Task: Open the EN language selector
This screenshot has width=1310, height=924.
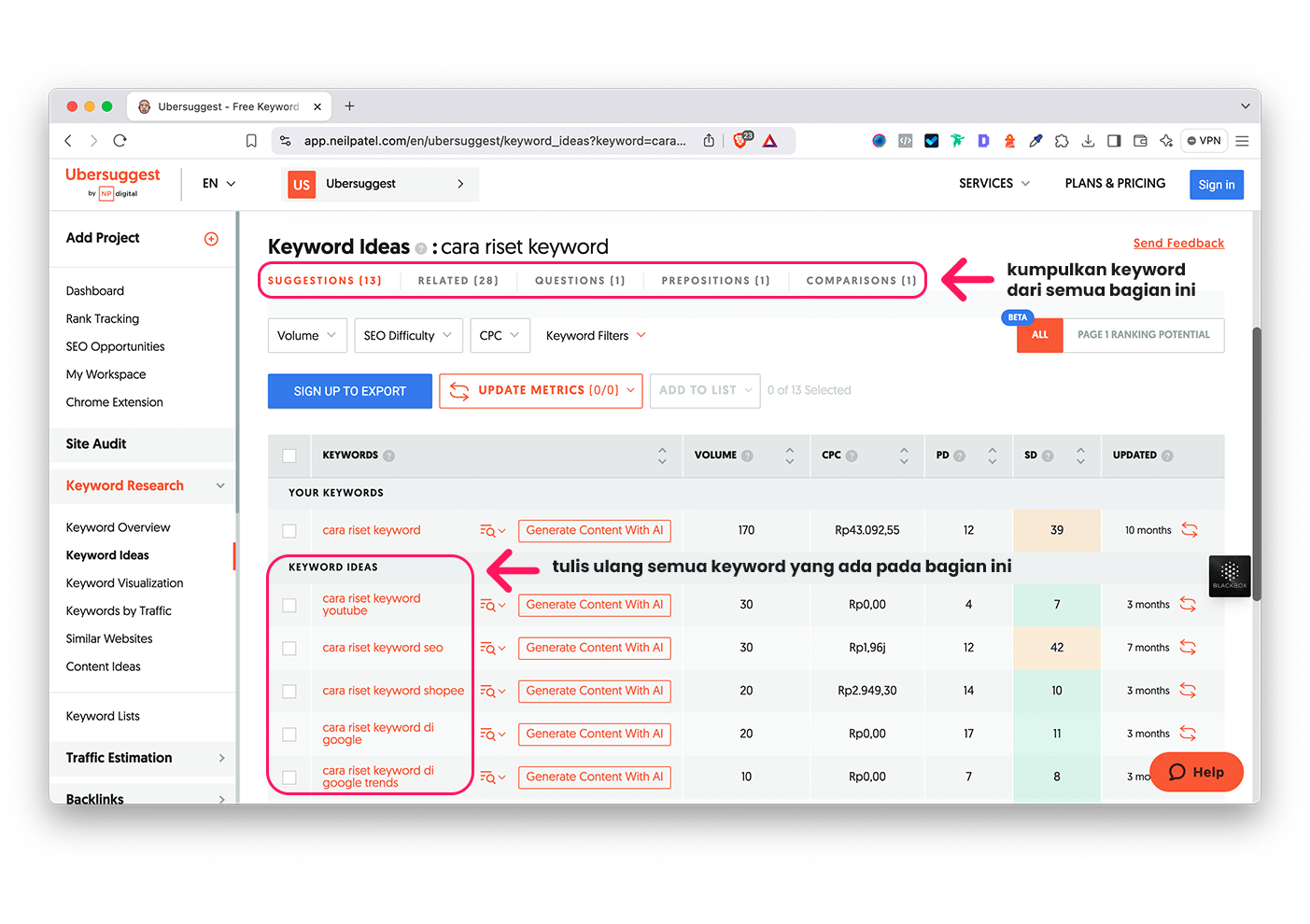Action: (217, 183)
